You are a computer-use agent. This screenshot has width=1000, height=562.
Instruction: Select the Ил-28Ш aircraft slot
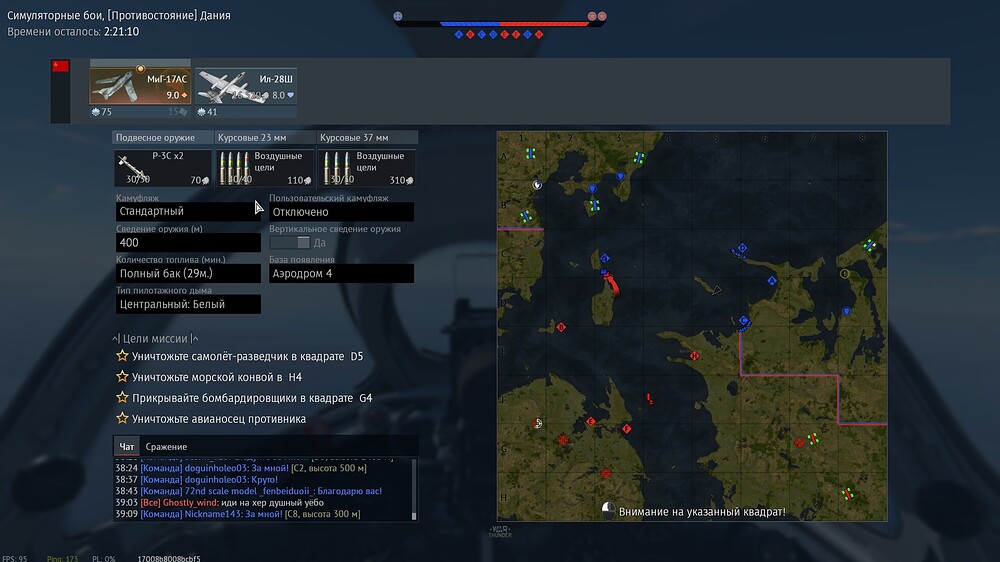(246, 86)
